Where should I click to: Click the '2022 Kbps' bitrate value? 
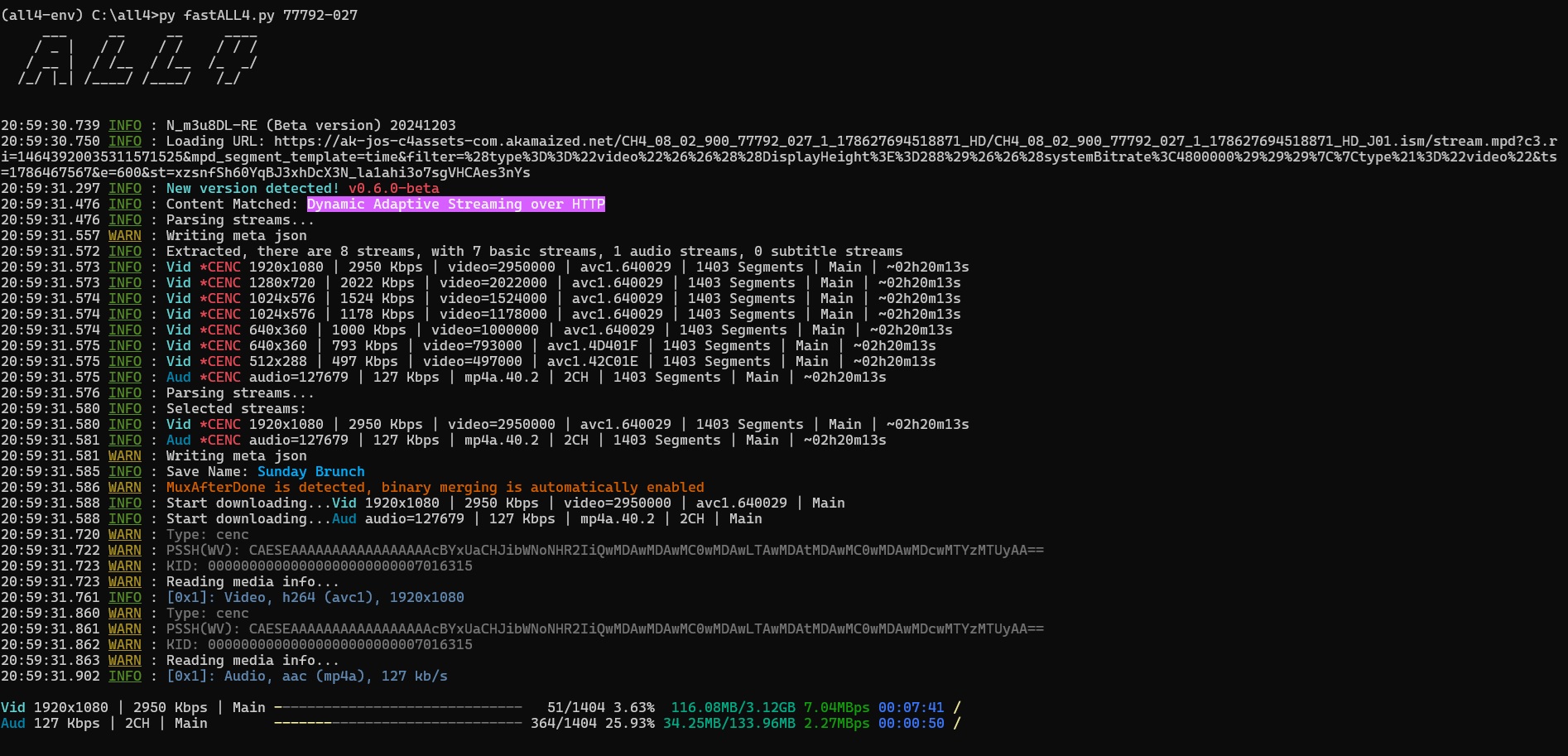(378, 283)
